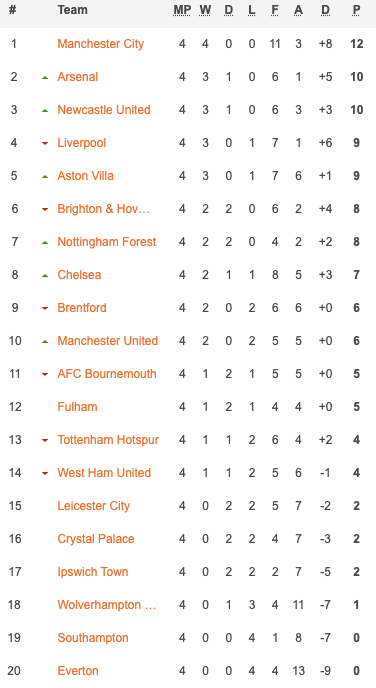Open the Newcastle United team page
The image size is (376, 688).
pyautogui.click(x=104, y=110)
